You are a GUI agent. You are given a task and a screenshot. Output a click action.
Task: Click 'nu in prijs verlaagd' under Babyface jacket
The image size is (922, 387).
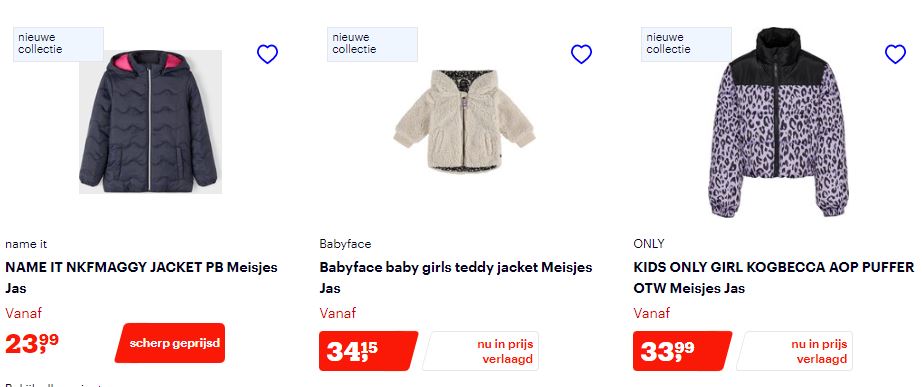tap(480, 351)
